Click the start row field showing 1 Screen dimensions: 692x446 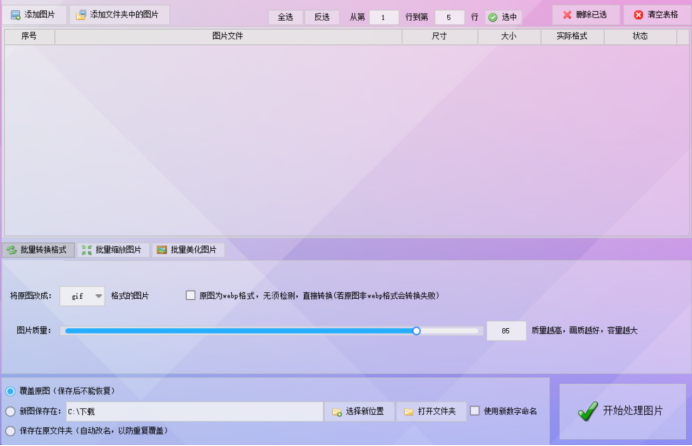(384, 17)
